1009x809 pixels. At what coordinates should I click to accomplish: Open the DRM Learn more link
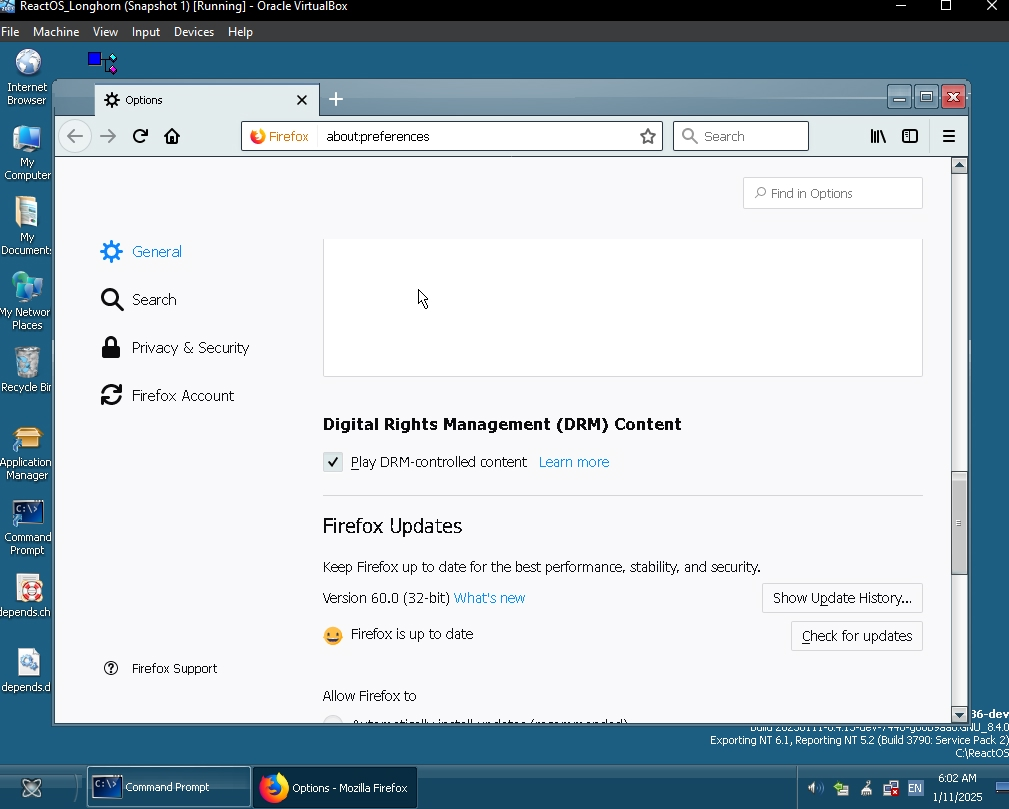pyautogui.click(x=574, y=462)
